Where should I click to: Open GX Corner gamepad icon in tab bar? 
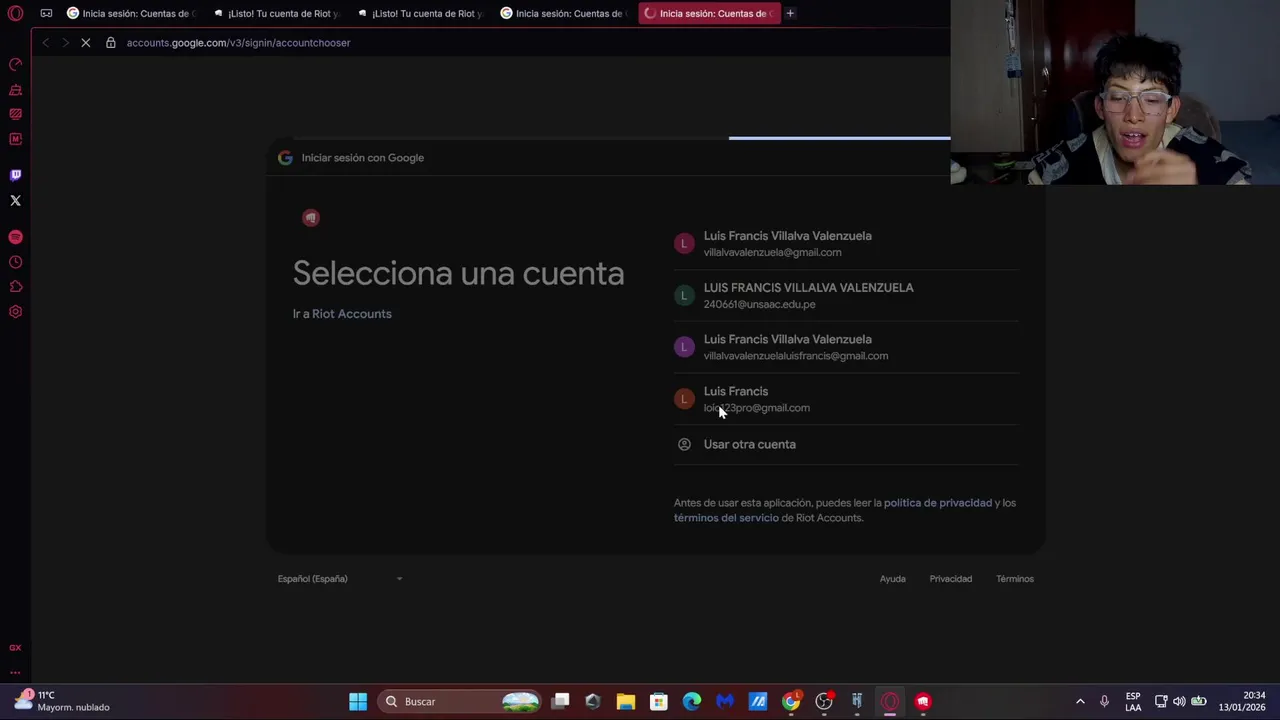(x=46, y=13)
